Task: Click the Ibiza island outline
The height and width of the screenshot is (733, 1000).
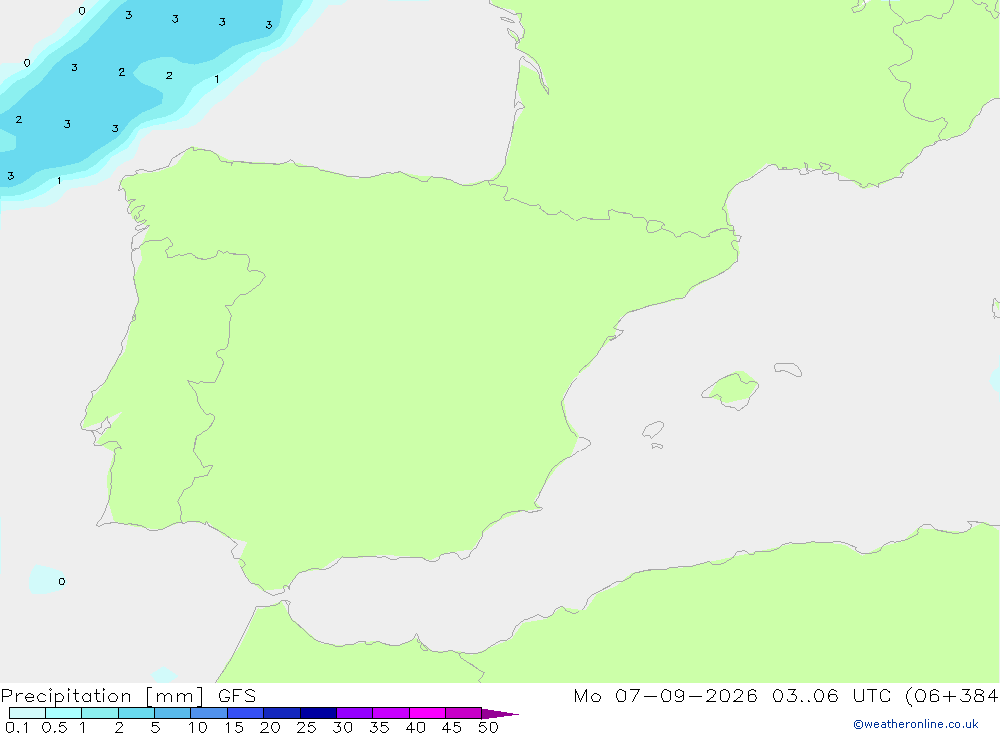Action: pos(653,430)
